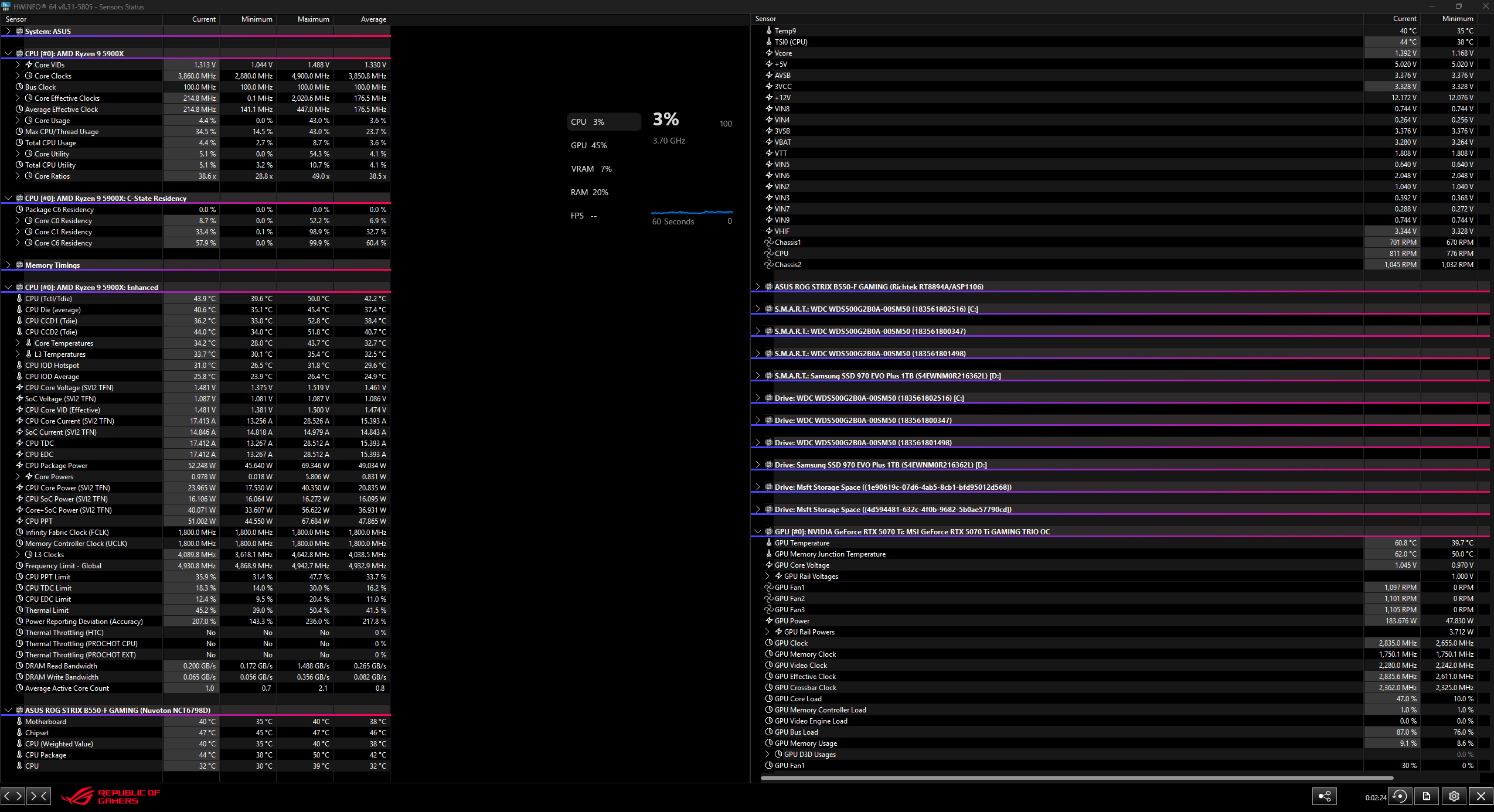Click the lightning icon beside GPU Power
The image size is (1494, 812).
(x=769, y=620)
